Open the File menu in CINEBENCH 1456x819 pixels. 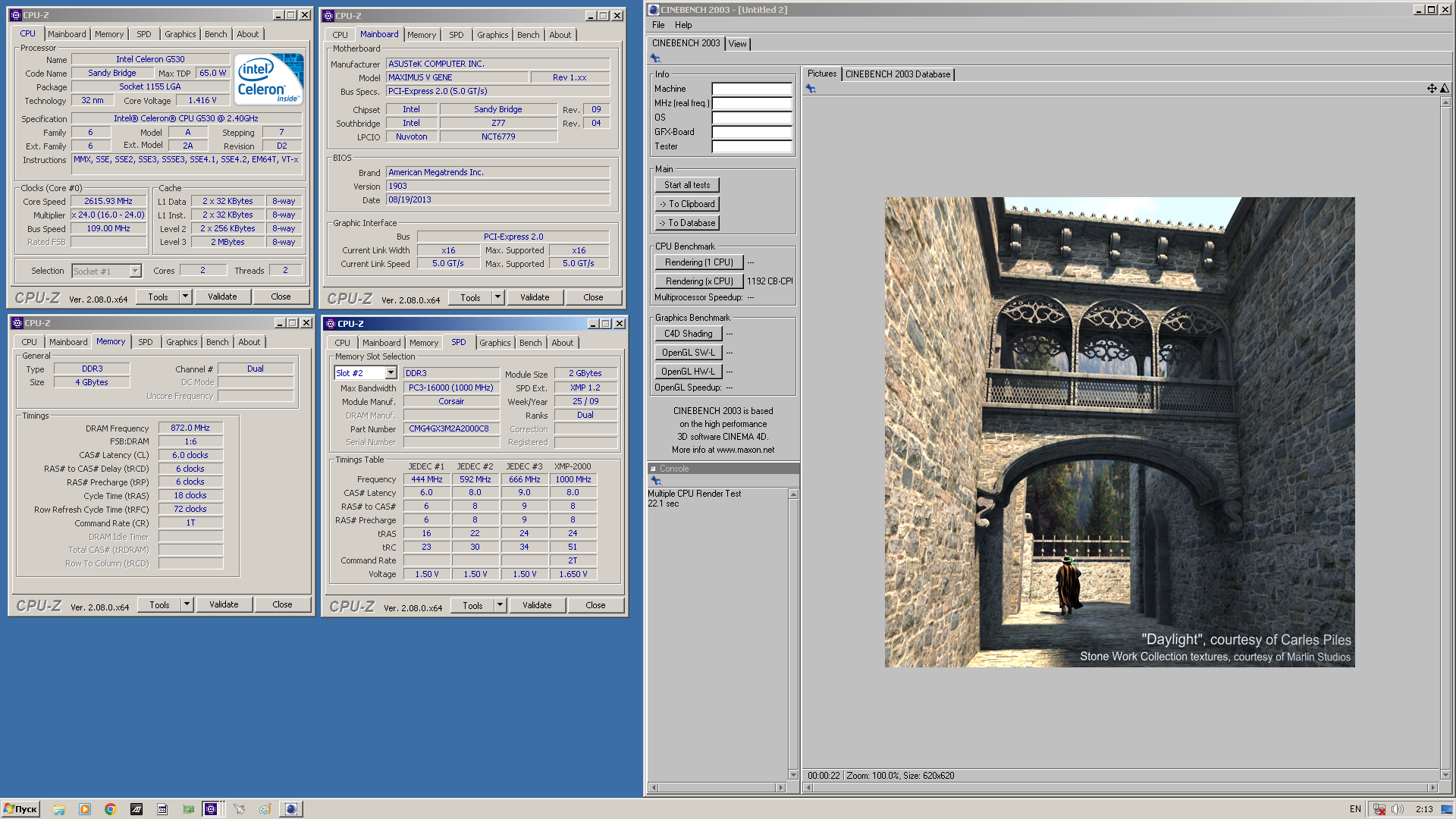click(x=658, y=25)
